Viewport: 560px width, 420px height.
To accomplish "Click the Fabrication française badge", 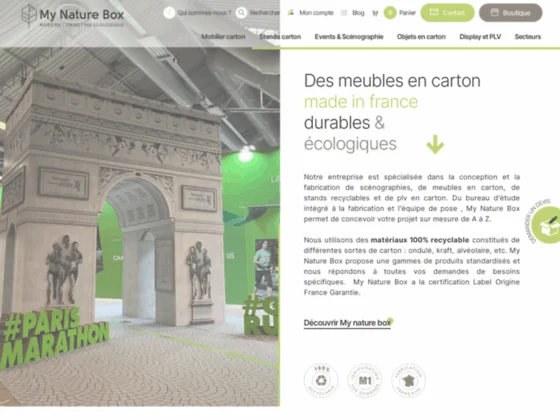I will pyautogui.click(x=408, y=380).
